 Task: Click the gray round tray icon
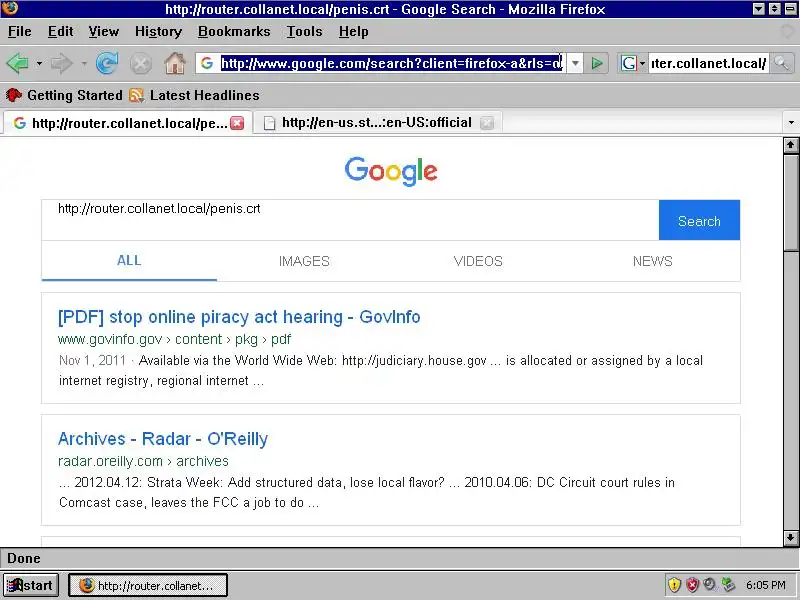click(709, 584)
